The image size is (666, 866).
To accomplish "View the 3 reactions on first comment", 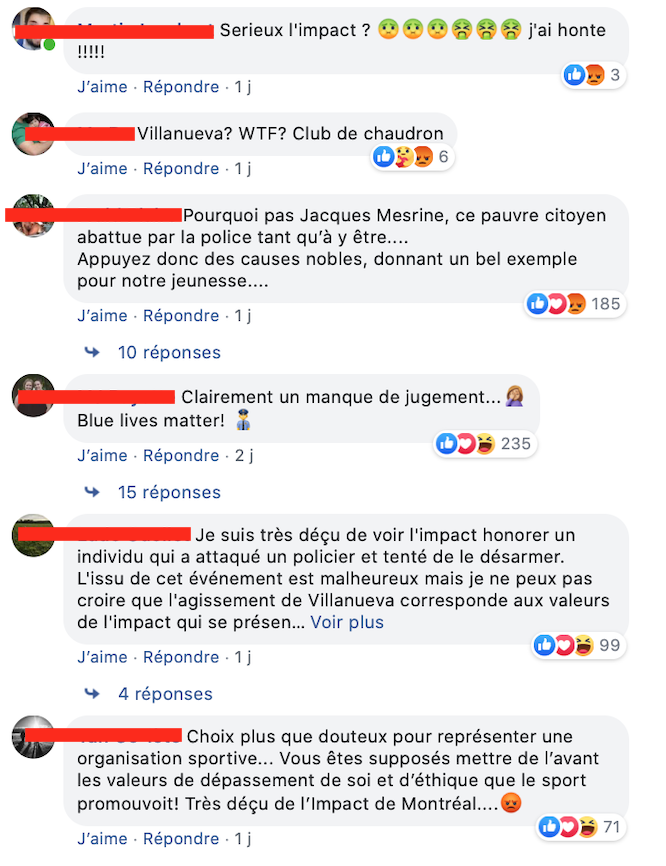I will coord(594,75).
